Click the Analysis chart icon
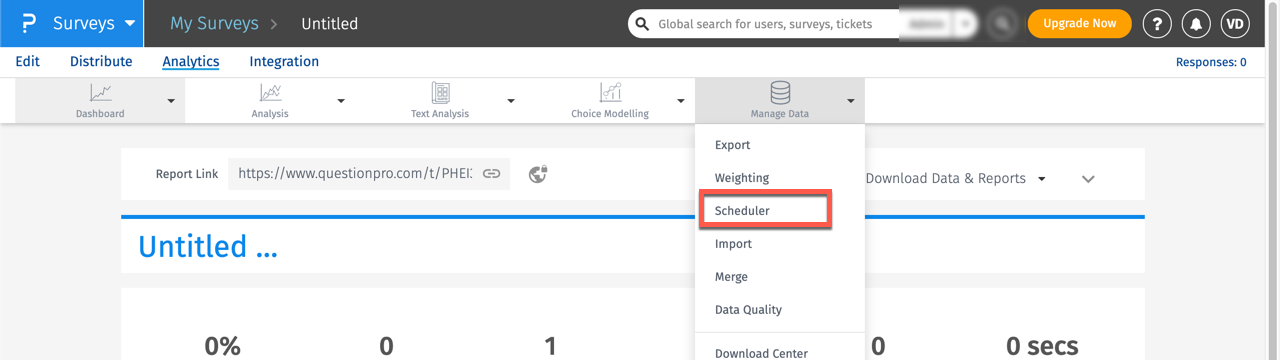 click(270, 93)
